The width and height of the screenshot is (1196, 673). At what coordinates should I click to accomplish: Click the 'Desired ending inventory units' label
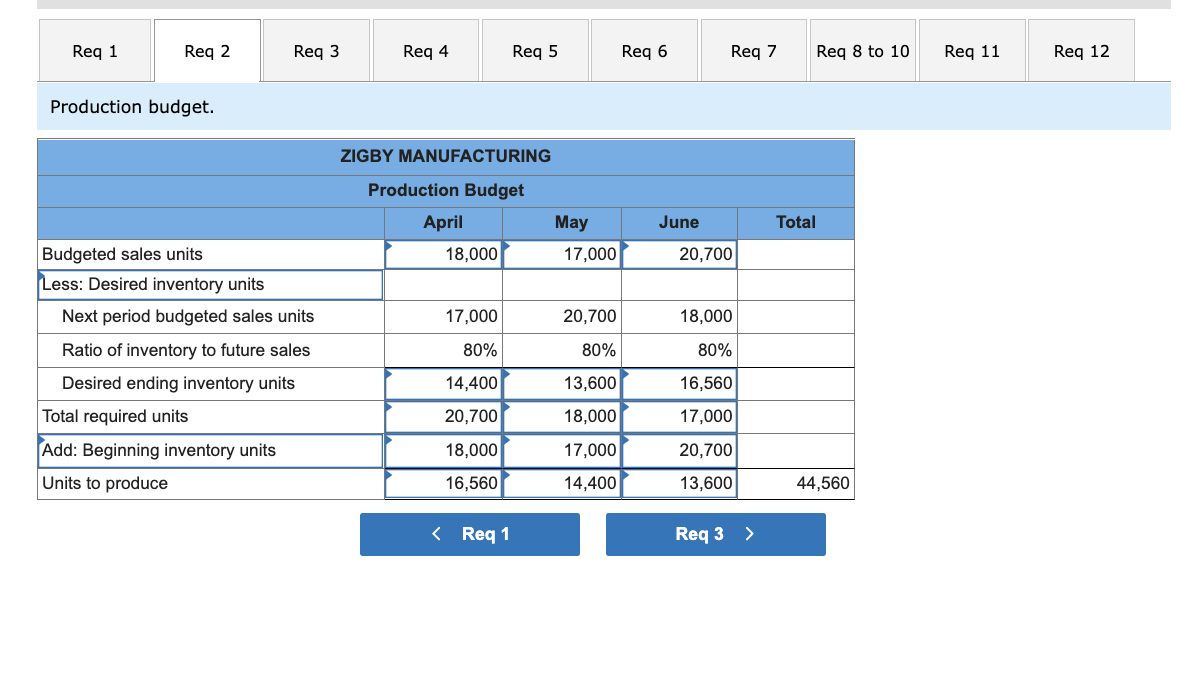(x=178, y=383)
